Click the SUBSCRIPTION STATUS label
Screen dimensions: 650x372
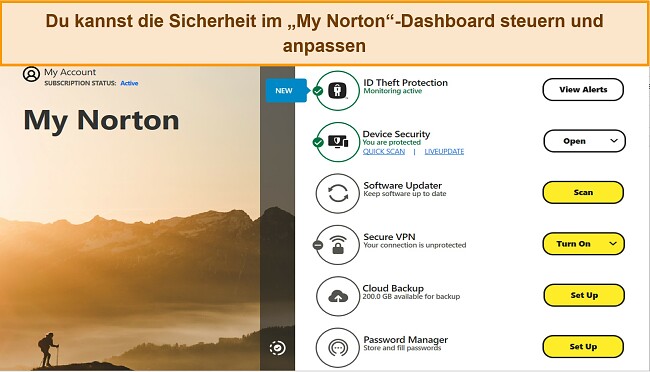(x=80, y=83)
